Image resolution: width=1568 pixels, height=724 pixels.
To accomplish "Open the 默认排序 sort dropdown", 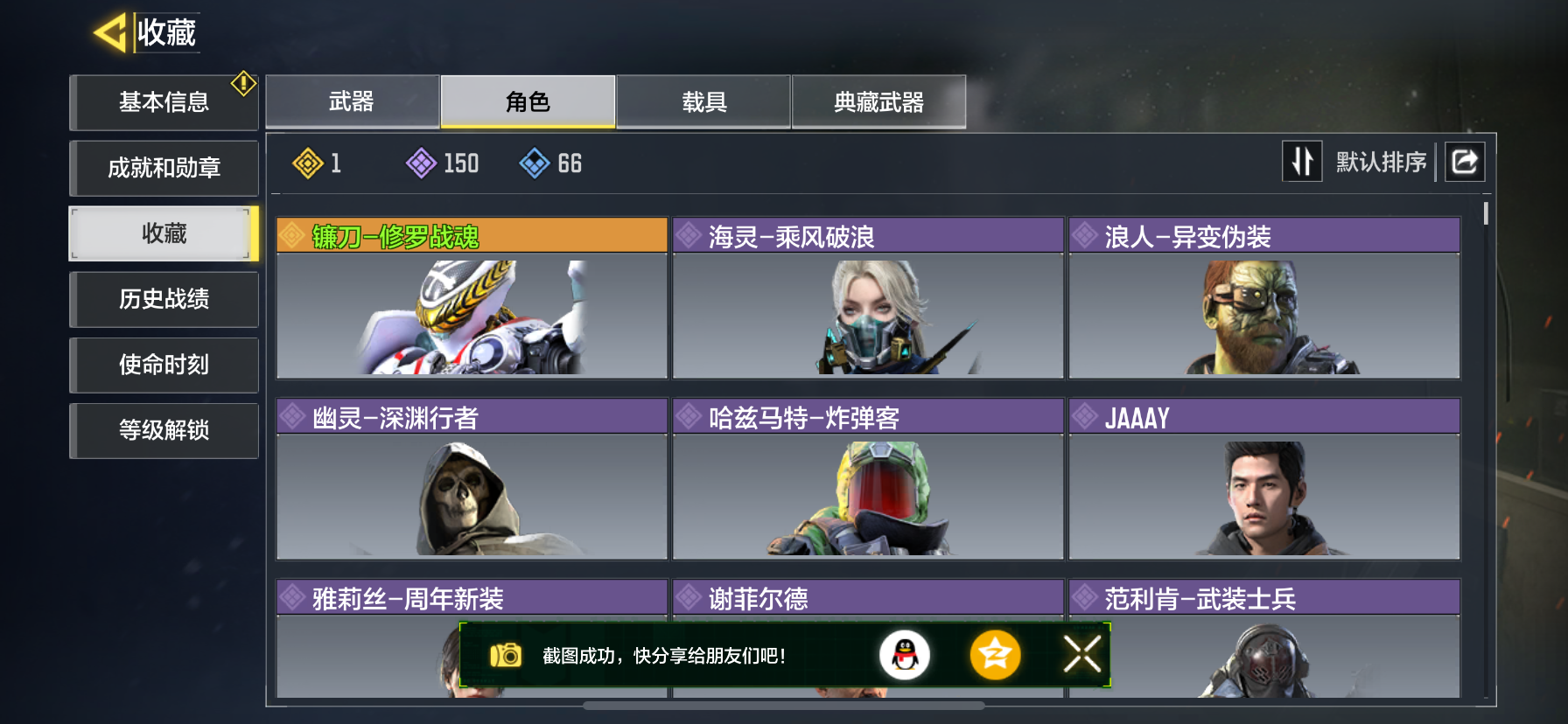I will 1381,163.
